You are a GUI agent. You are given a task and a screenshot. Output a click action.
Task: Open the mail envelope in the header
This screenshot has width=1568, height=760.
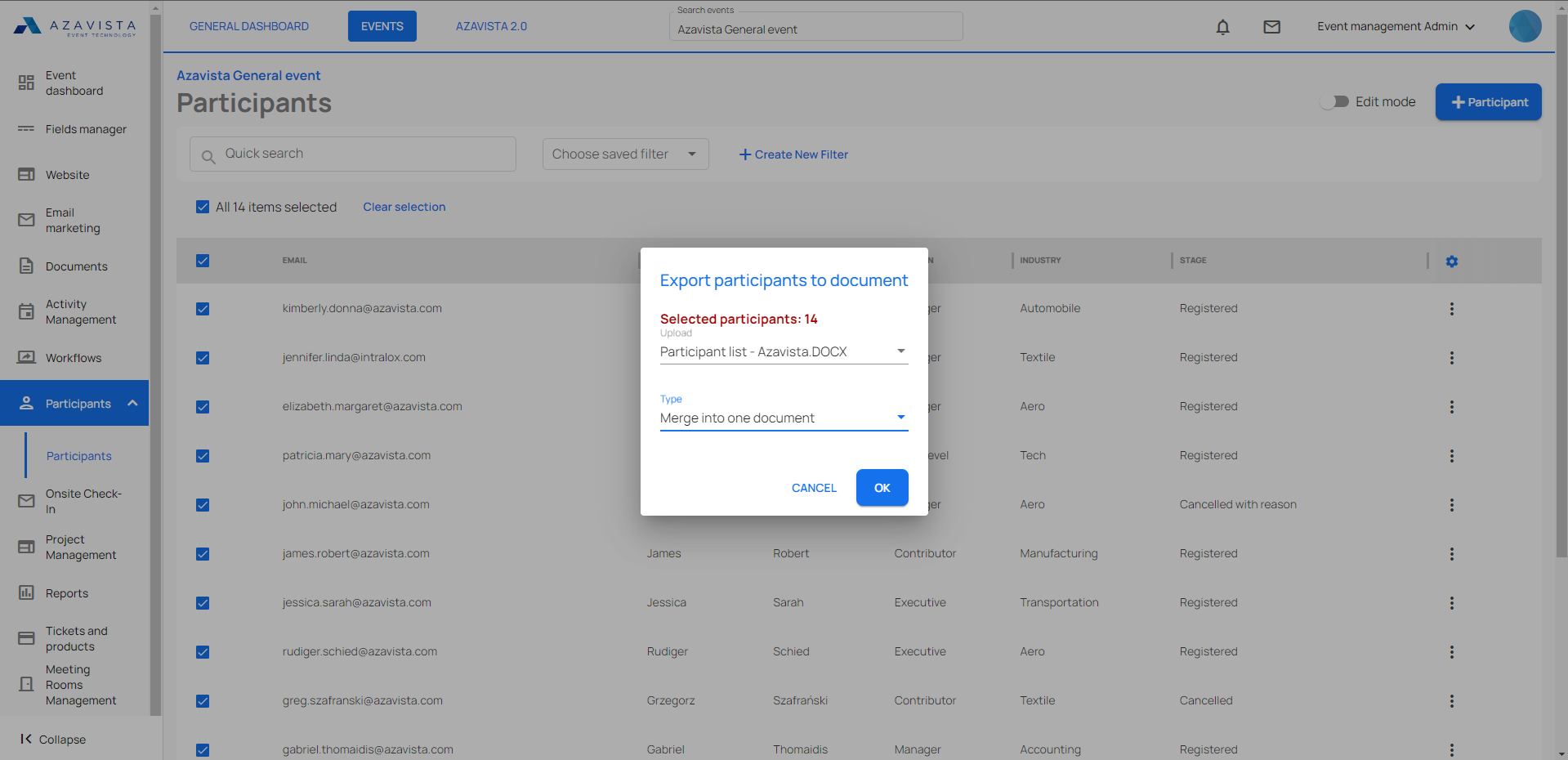[x=1271, y=27]
